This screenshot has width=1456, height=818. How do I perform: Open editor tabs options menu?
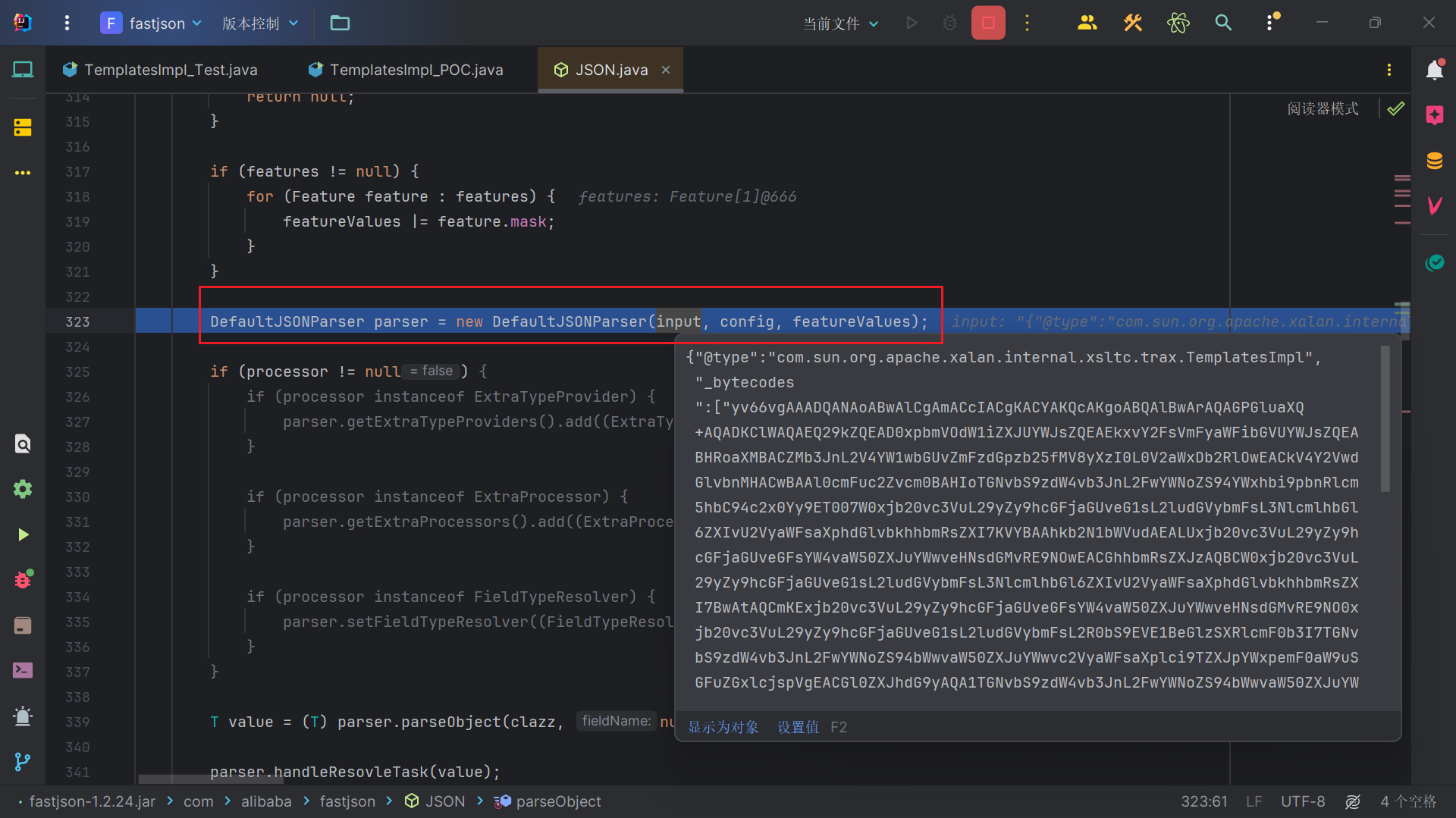pyautogui.click(x=1389, y=70)
